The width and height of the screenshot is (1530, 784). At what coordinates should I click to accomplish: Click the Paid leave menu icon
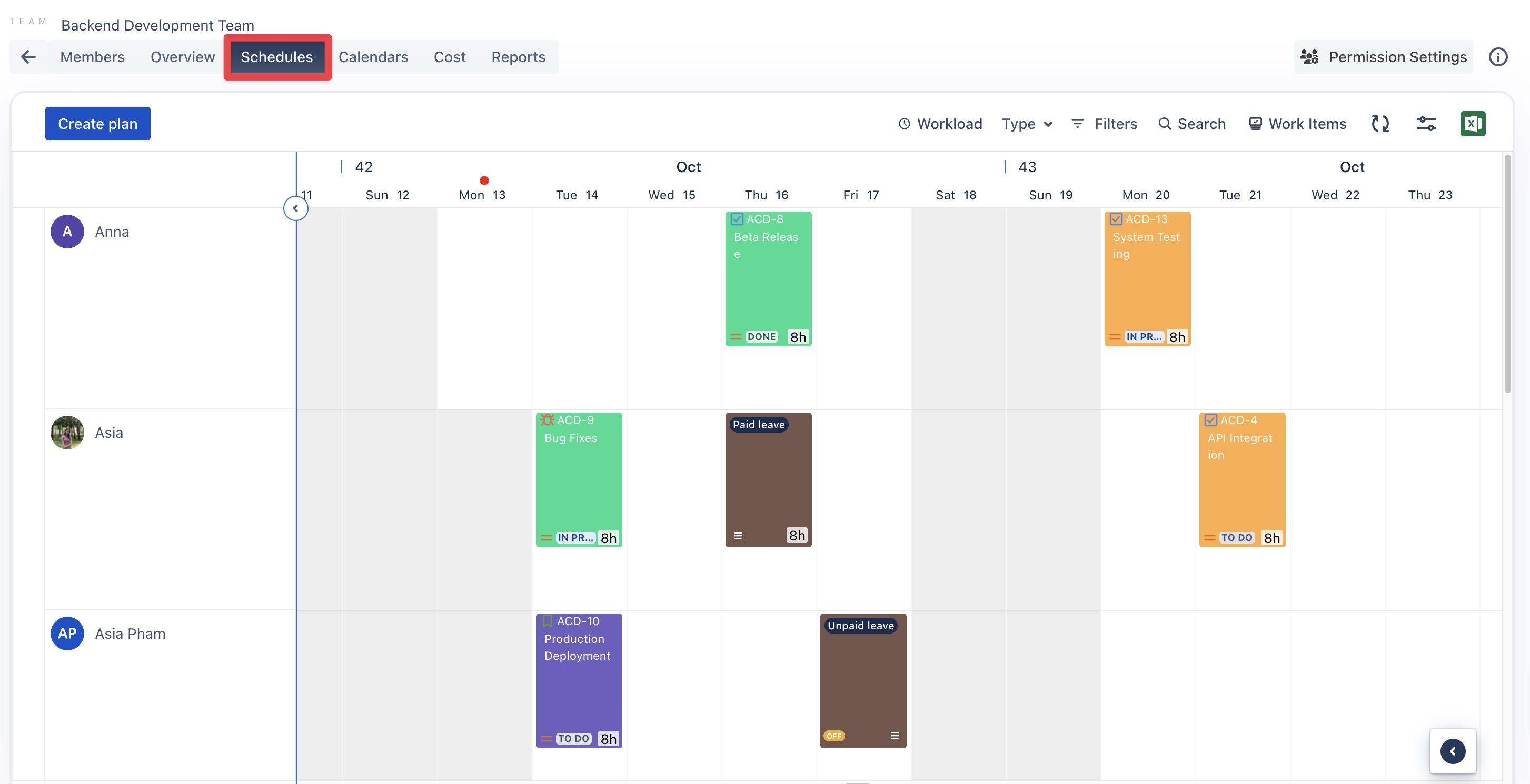coord(738,535)
